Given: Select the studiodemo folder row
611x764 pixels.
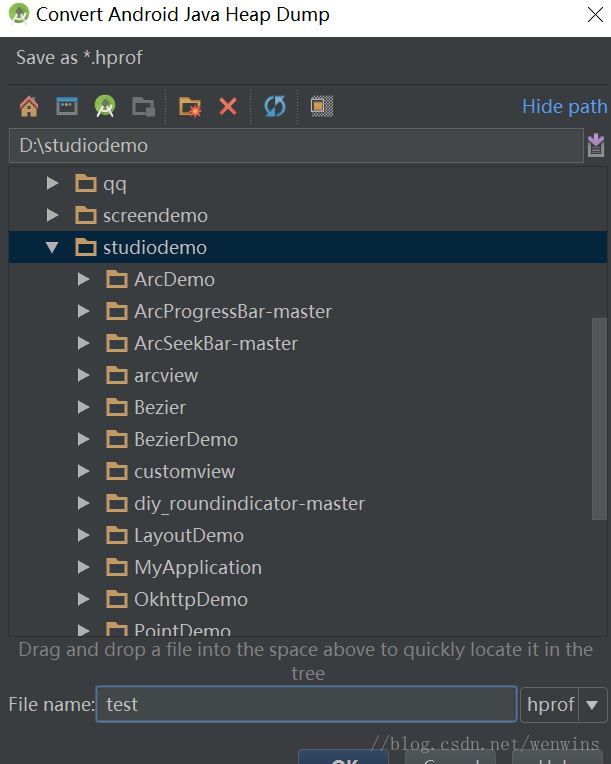Looking at the screenshot, I should coord(308,247).
